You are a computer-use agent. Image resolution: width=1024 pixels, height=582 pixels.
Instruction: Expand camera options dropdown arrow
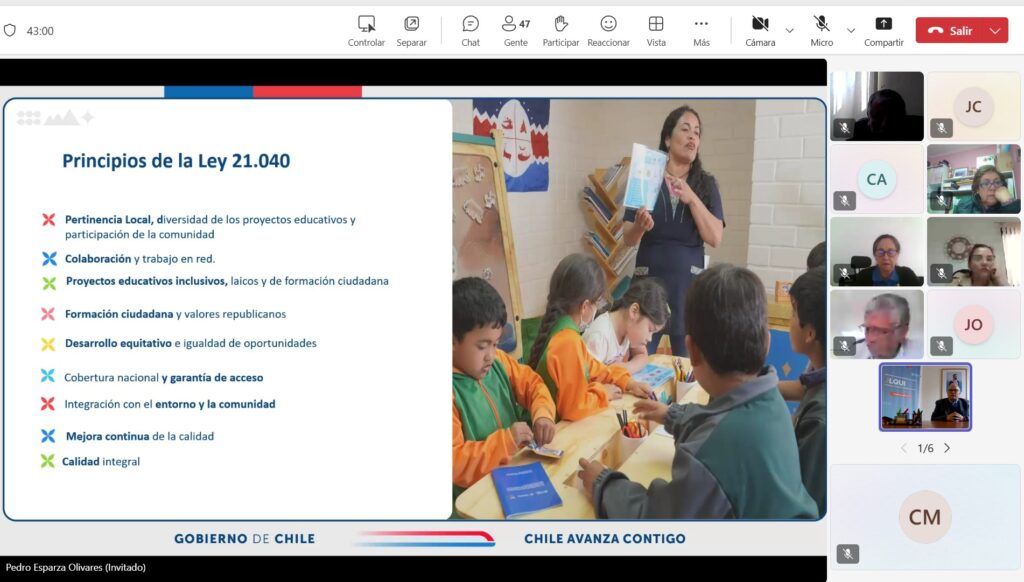click(789, 31)
